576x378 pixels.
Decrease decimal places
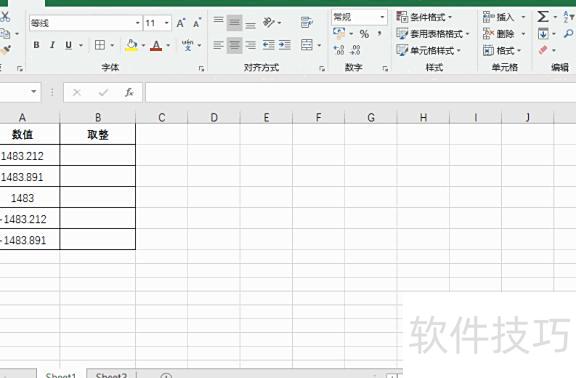point(355,50)
